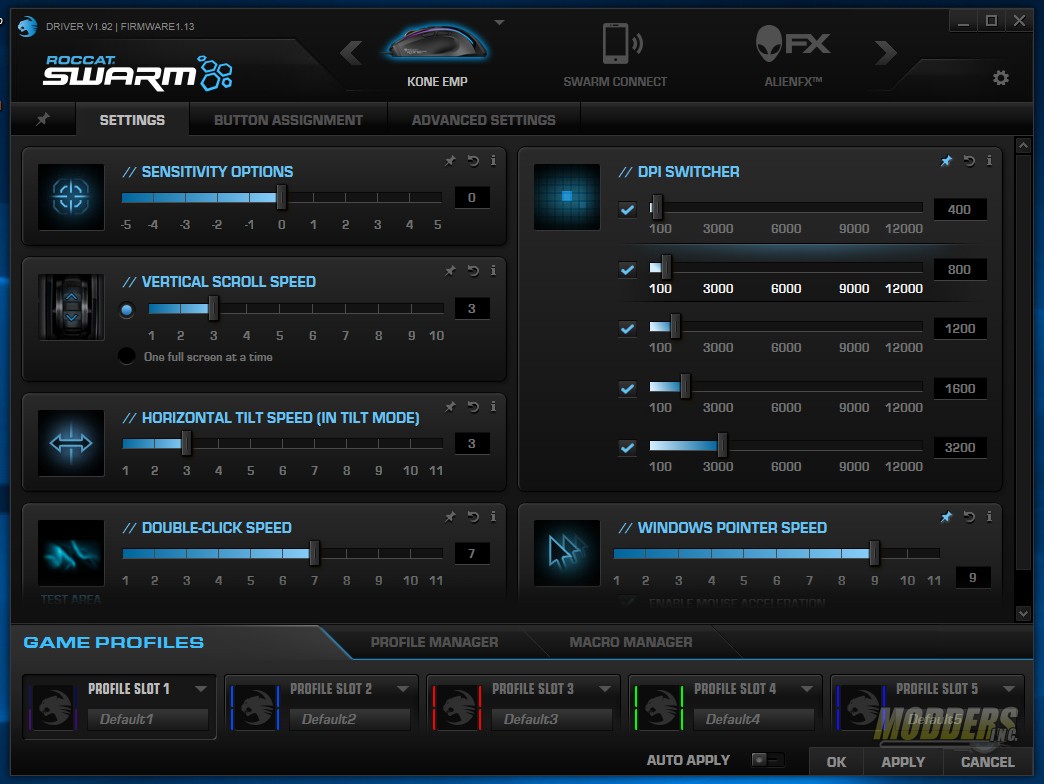Open the Profile Manager tab

click(434, 642)
